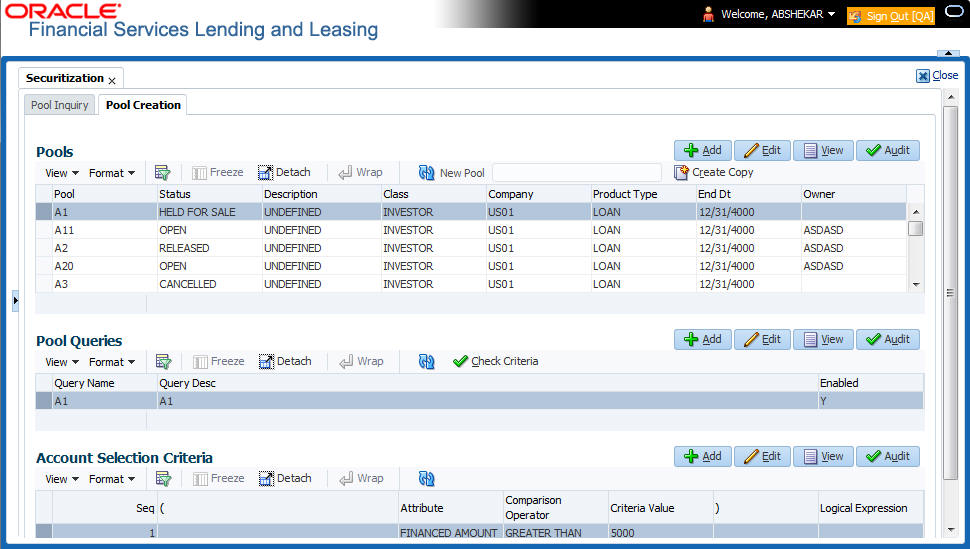Detach the Account Selection Criteria table
970x549 pixels.
(x=285, y=478)
